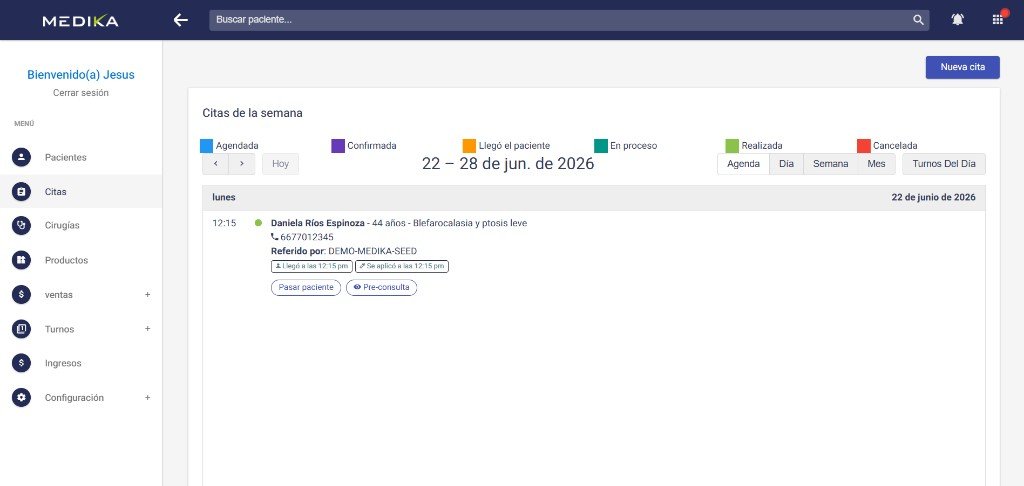
Task: Open the notifications bell
Action: [x=957, y=20]
